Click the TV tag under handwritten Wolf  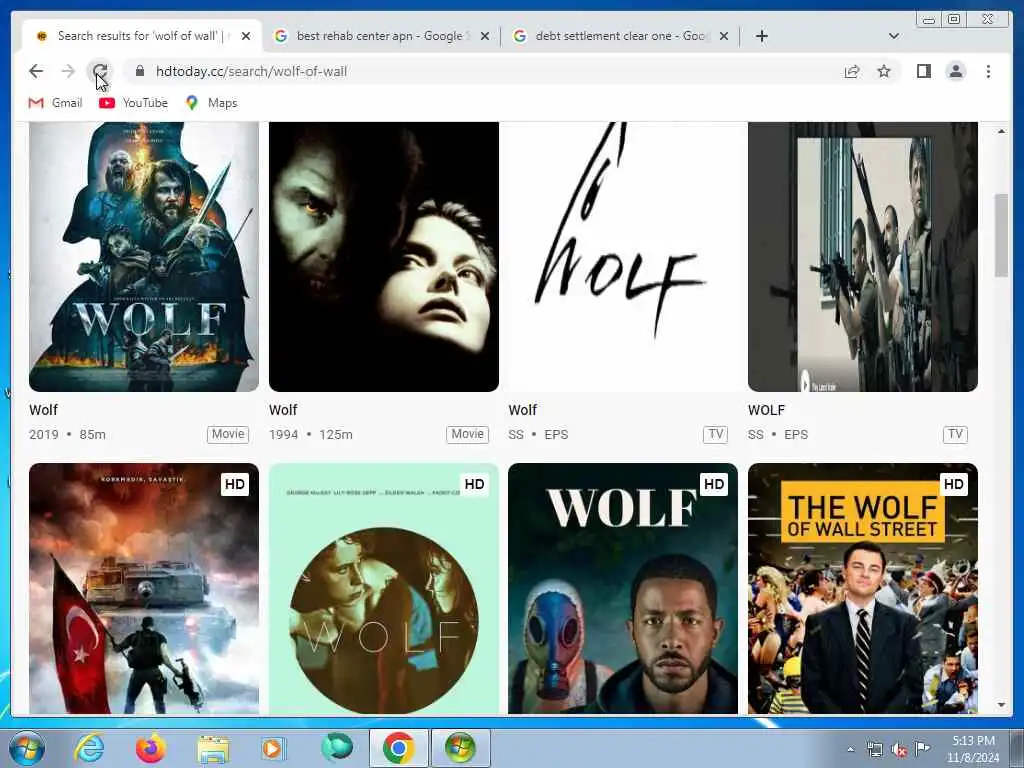point(716,434)
